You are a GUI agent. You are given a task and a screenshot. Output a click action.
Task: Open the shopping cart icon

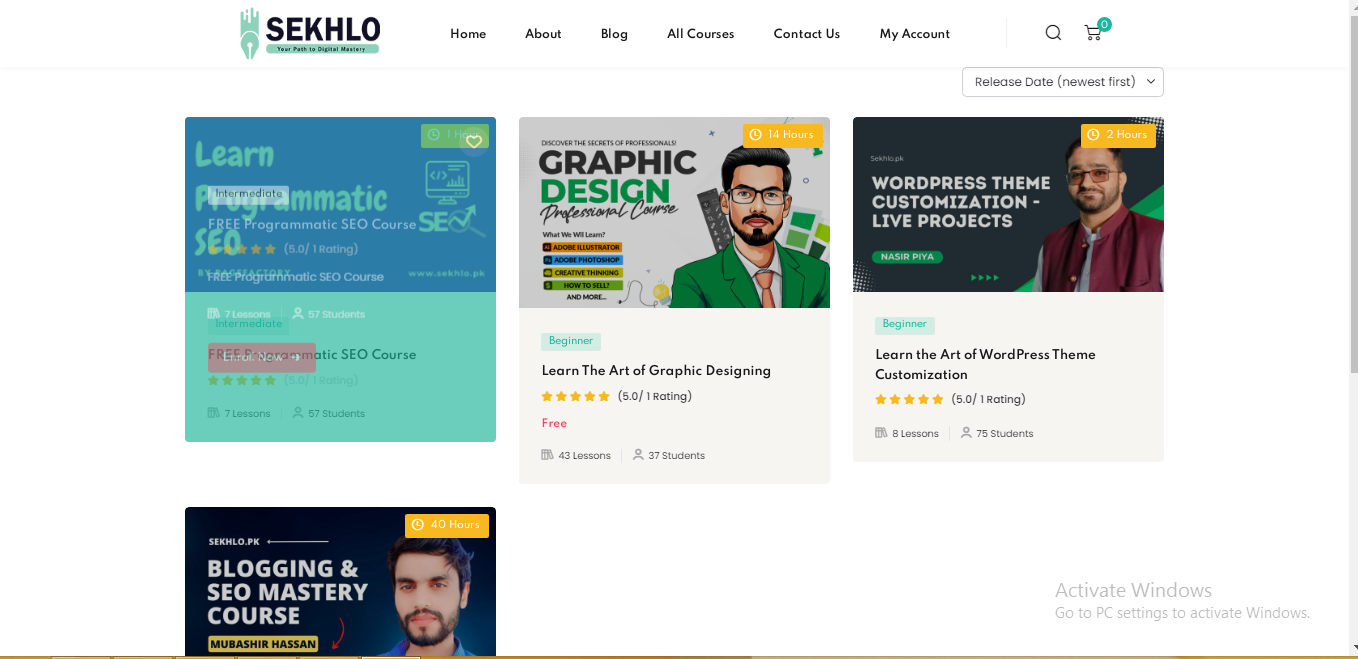pyautogui.click(x=1093, y=33)
